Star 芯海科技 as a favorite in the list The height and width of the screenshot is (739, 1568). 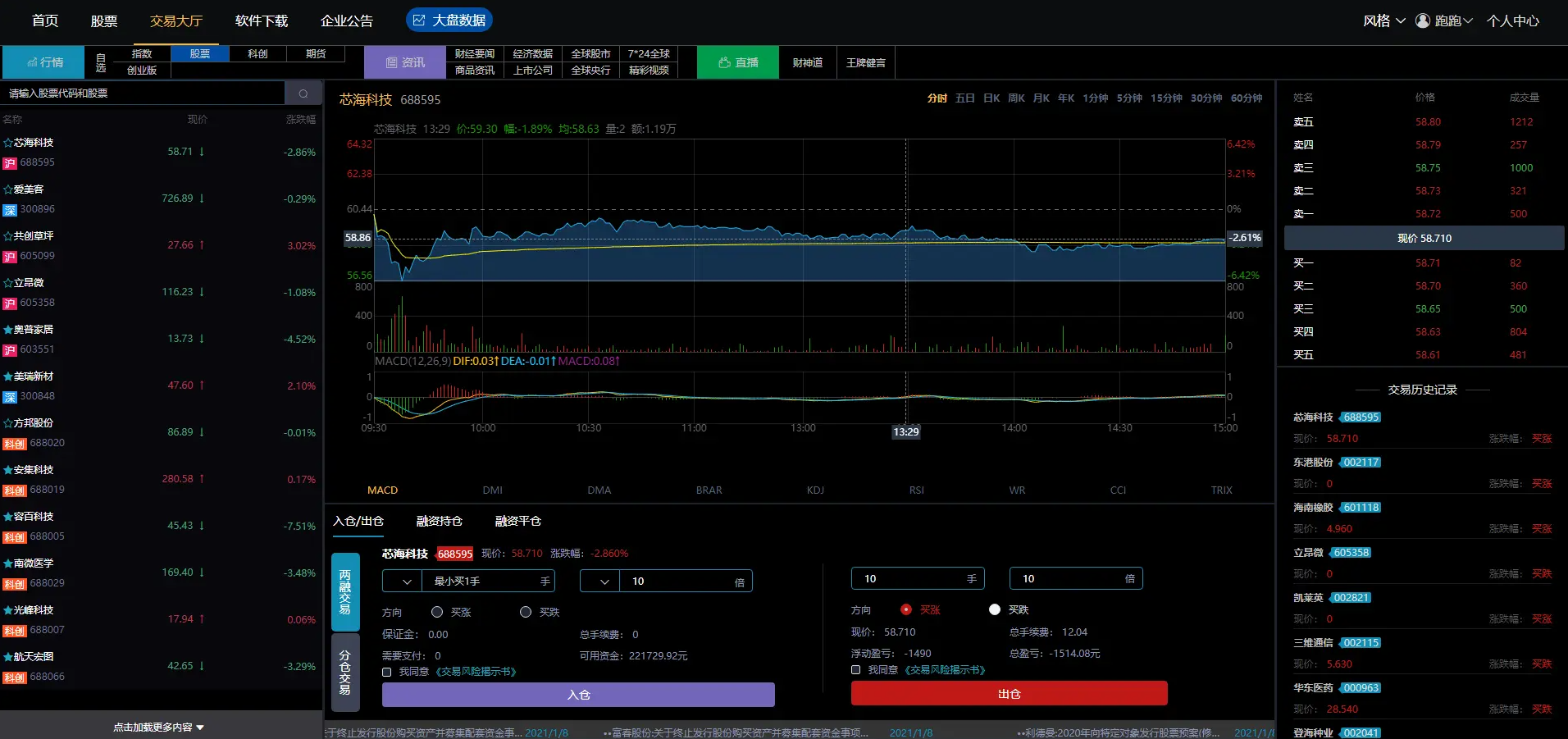[x=8, y=143]
